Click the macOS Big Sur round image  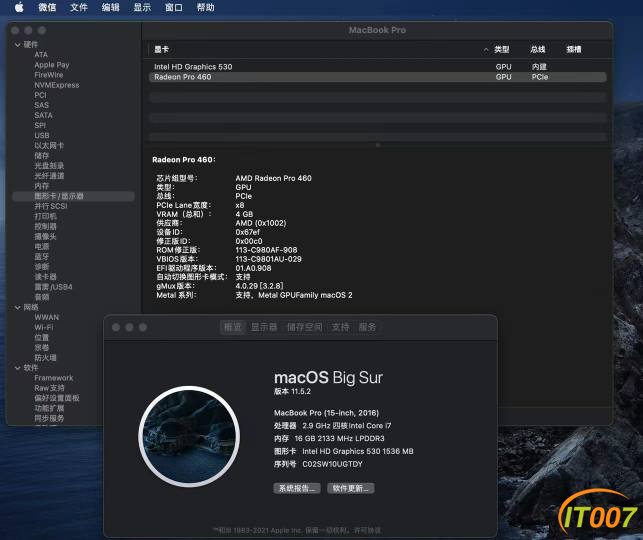pyautogui.click(x=189, y=437)
